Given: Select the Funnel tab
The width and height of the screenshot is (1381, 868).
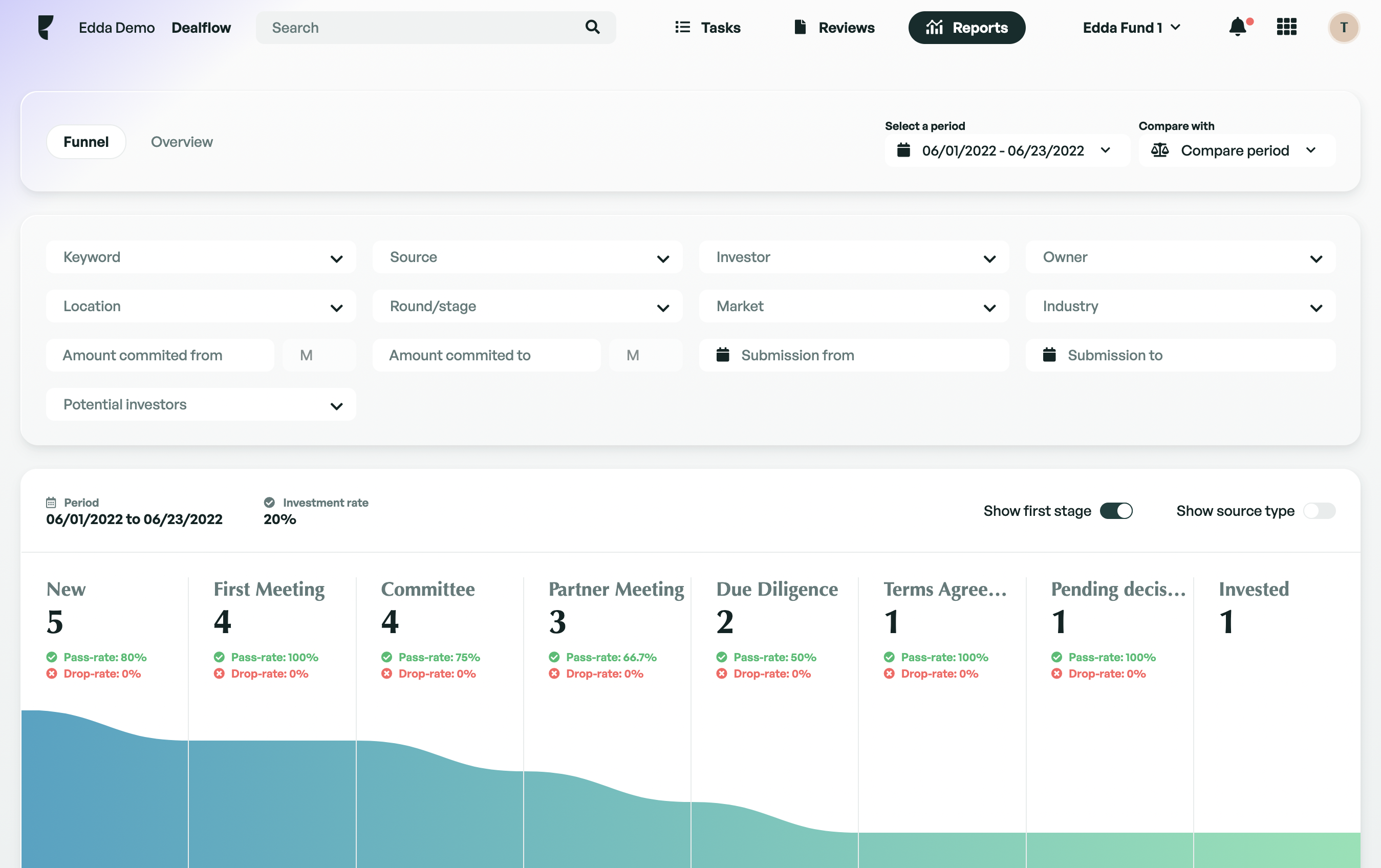Looking at the screenshot, I should click(86, 142).
